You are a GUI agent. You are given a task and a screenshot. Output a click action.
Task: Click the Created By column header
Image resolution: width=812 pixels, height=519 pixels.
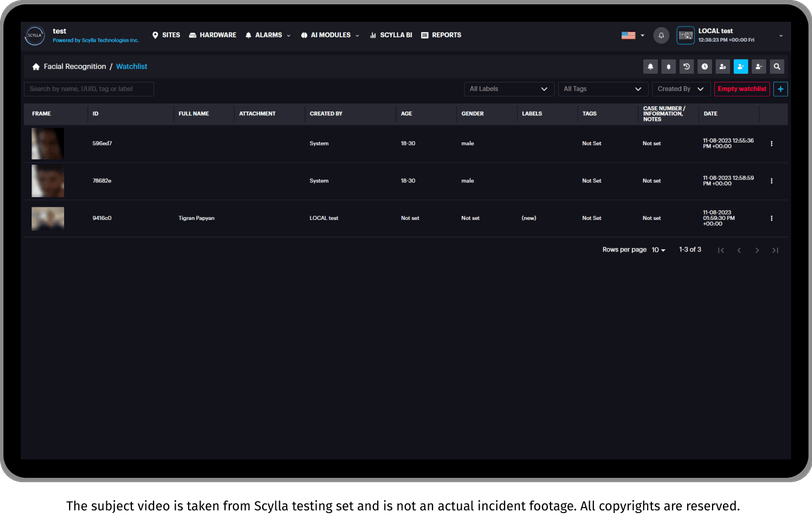click(x=326, y=113)
